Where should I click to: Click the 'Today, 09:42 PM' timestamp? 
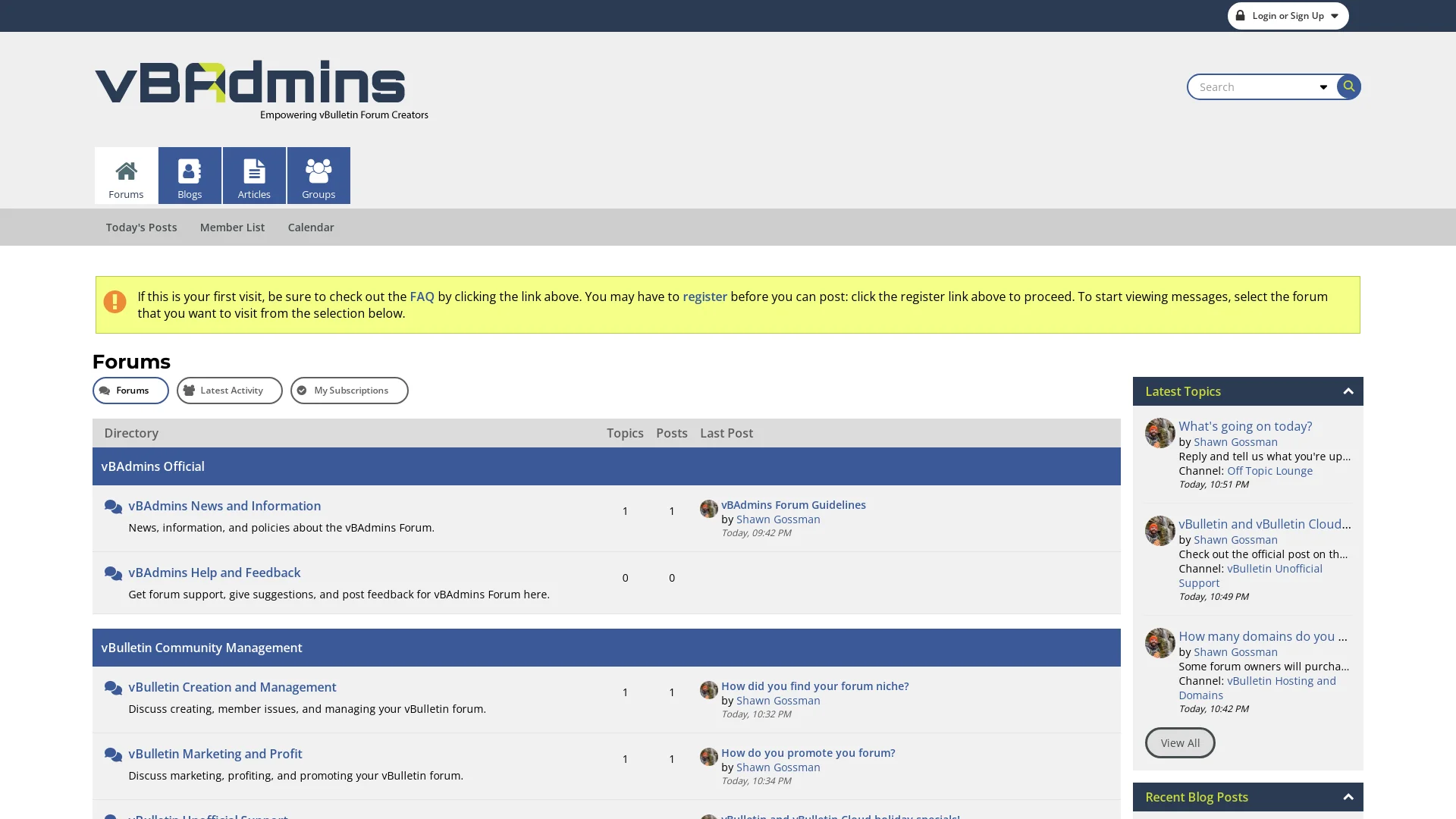(x=756, y=533)
